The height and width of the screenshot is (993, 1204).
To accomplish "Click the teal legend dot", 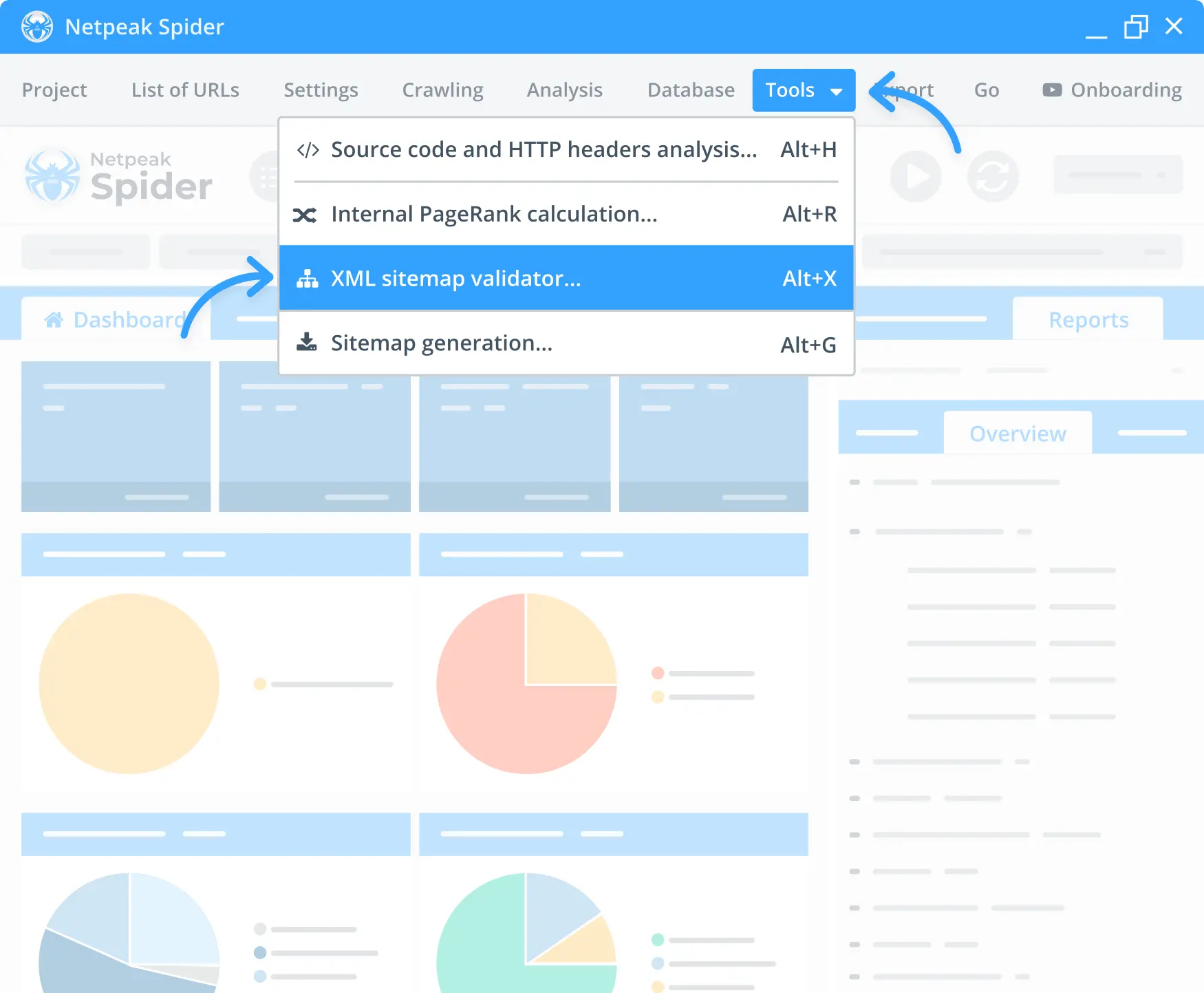I will (x=657, y=939).
